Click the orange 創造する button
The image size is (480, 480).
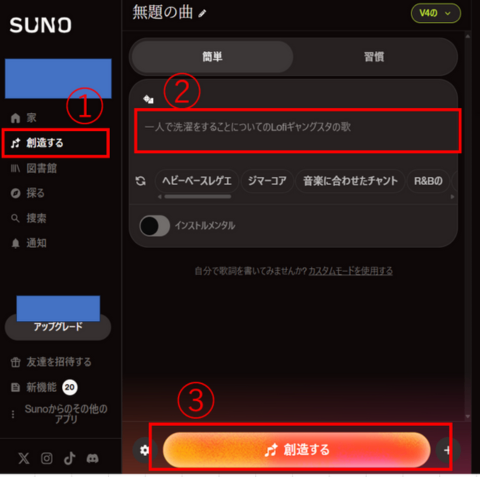pyautogui.click(x=296, y=450)
